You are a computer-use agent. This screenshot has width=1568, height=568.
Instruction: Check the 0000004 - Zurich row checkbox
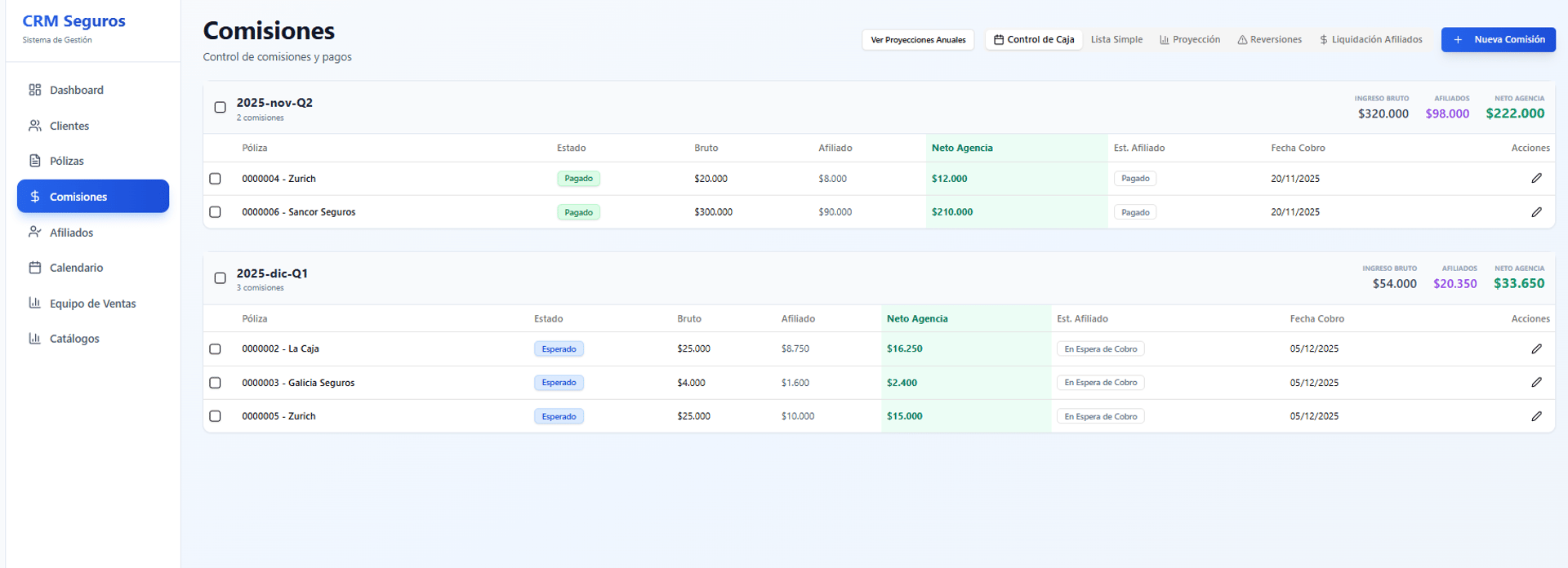[x=215, y=179]
